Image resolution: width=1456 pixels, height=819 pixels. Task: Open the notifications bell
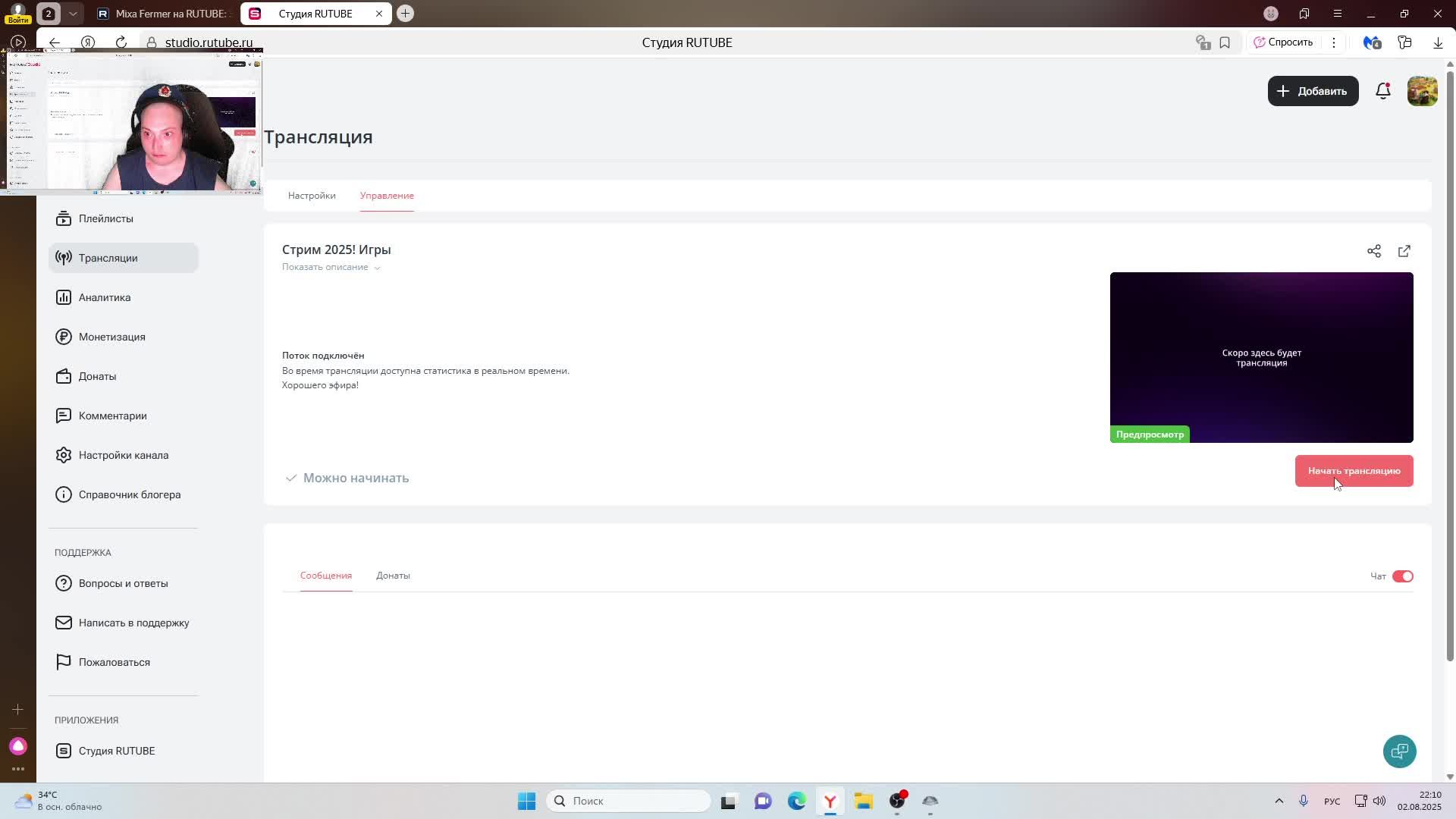pos(1382,91)
